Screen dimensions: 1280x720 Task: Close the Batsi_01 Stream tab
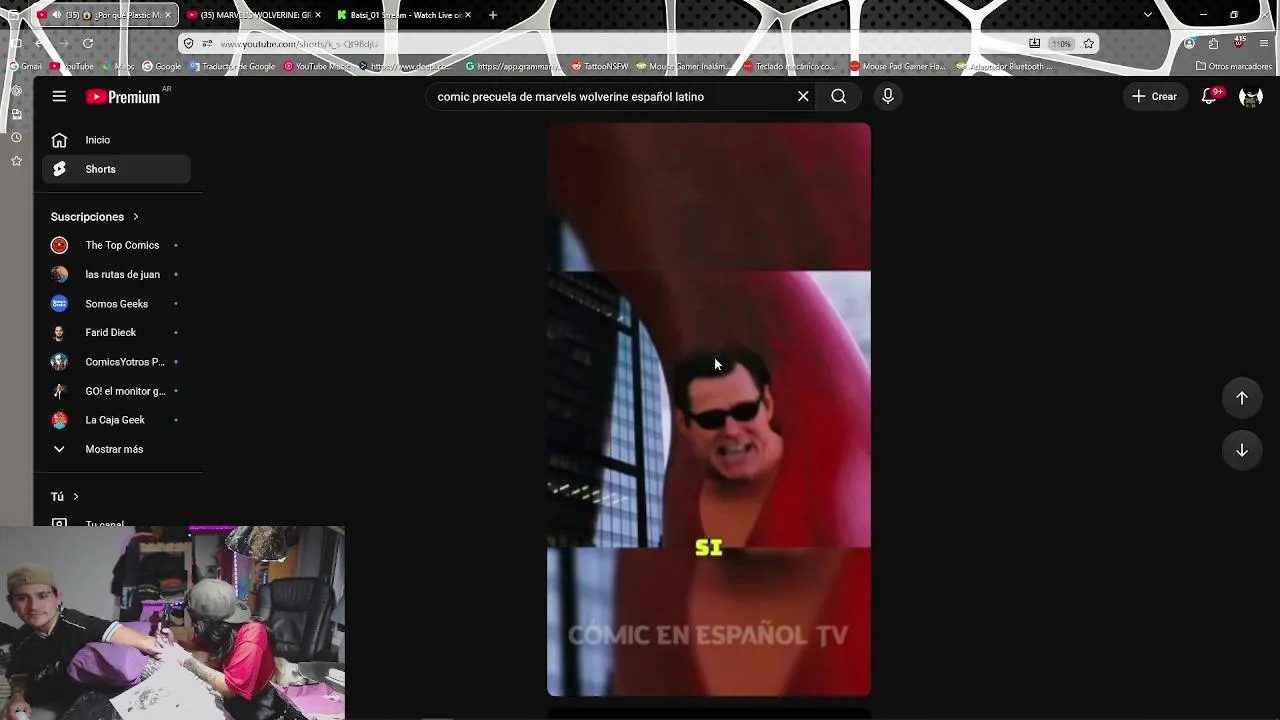[467, 15]
